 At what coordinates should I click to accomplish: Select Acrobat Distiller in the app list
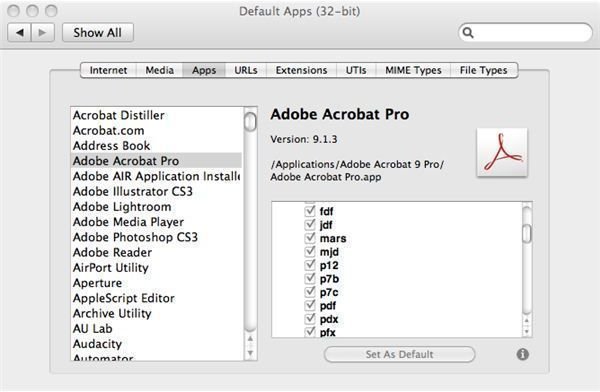pyautogui.click(x=157, y=115)
